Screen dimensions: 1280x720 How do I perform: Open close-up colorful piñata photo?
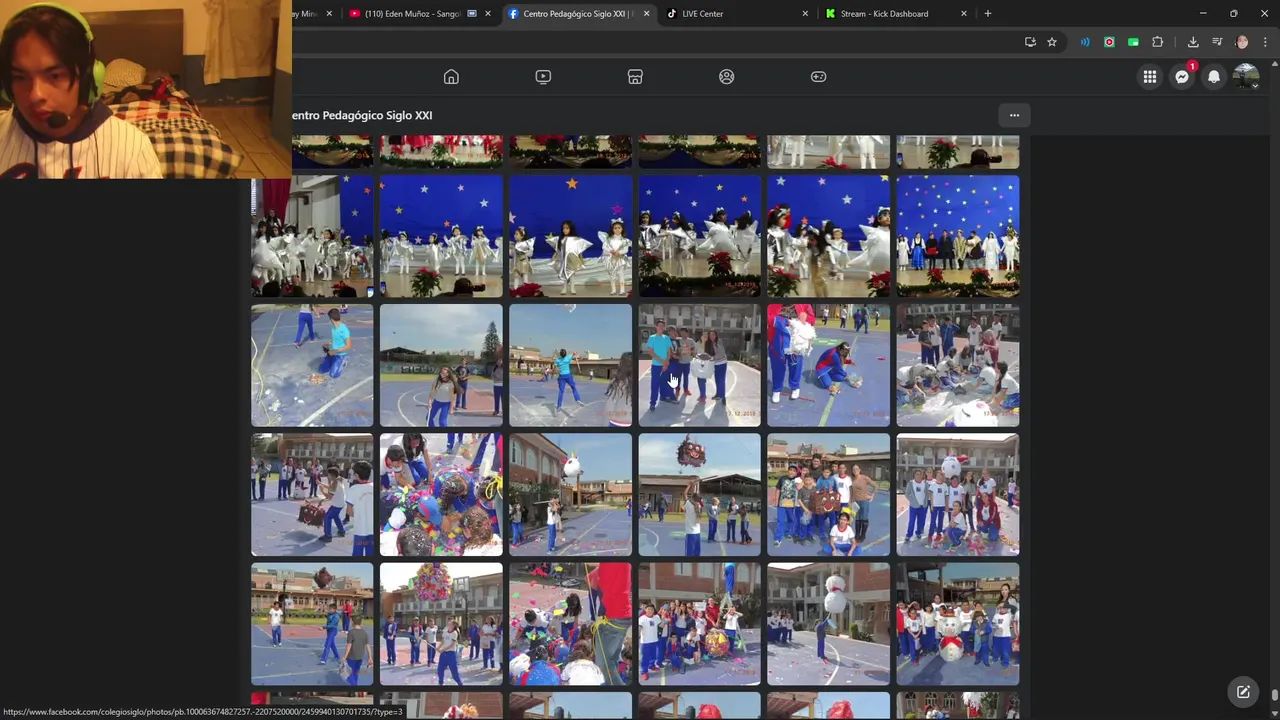coord(441,494)
